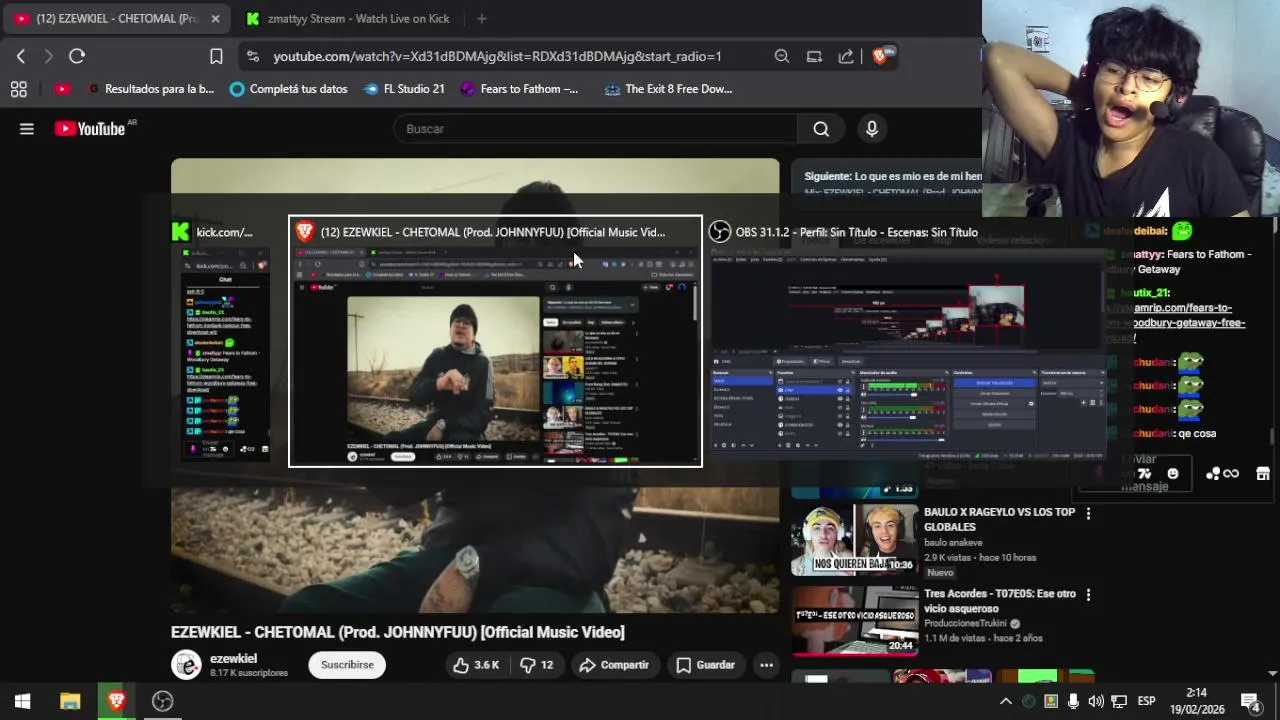The height and width of the screenshot is (720, 1280).
Task: Click the browser forward arrow
Action: [48, 56]
